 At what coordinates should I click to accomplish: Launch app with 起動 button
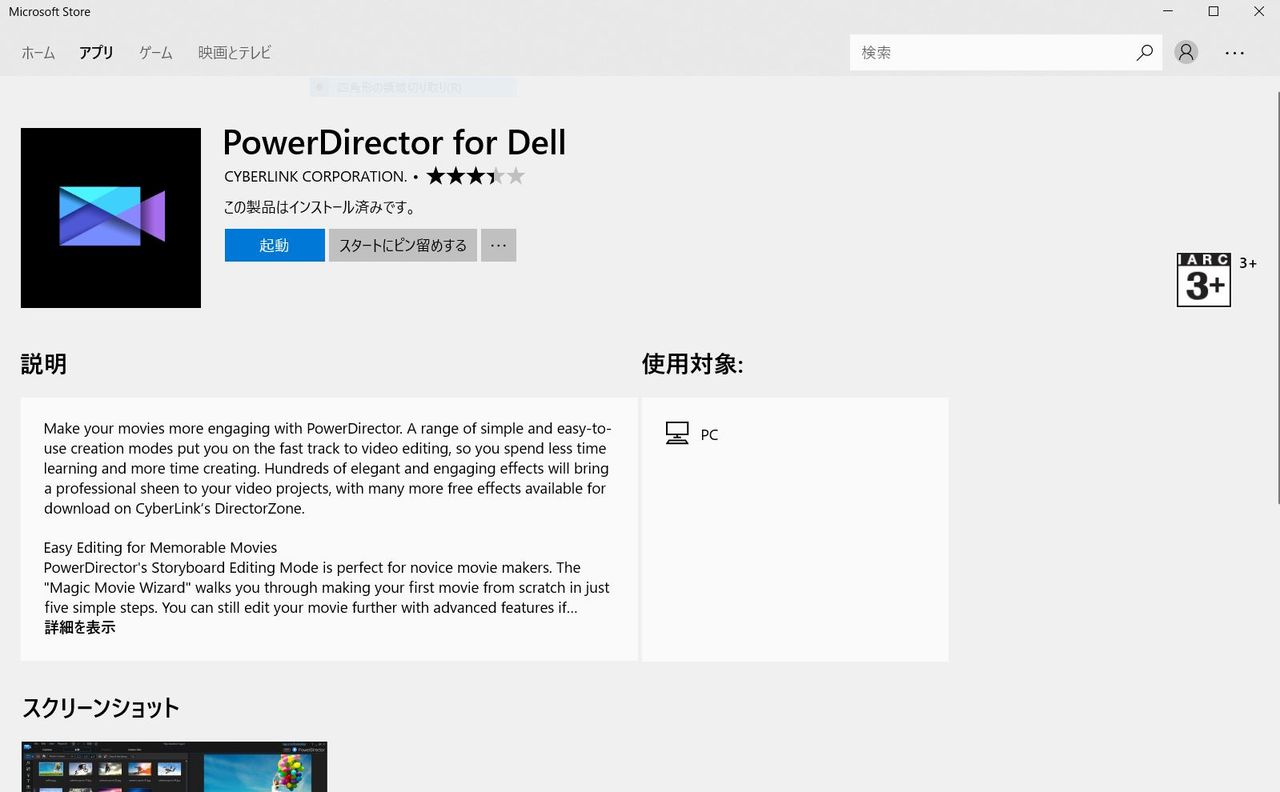coord(274,245)
